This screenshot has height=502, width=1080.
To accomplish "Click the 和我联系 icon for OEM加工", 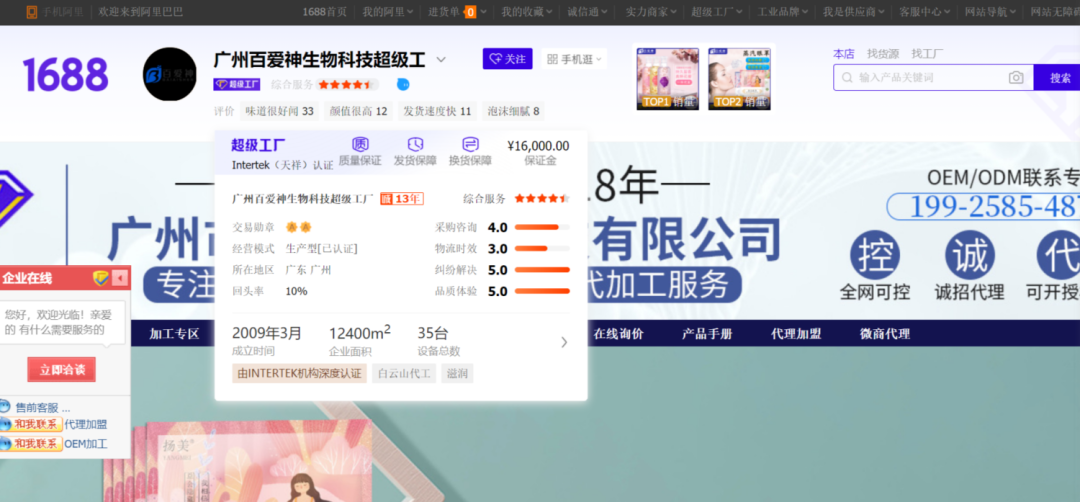I will (31, 443).
